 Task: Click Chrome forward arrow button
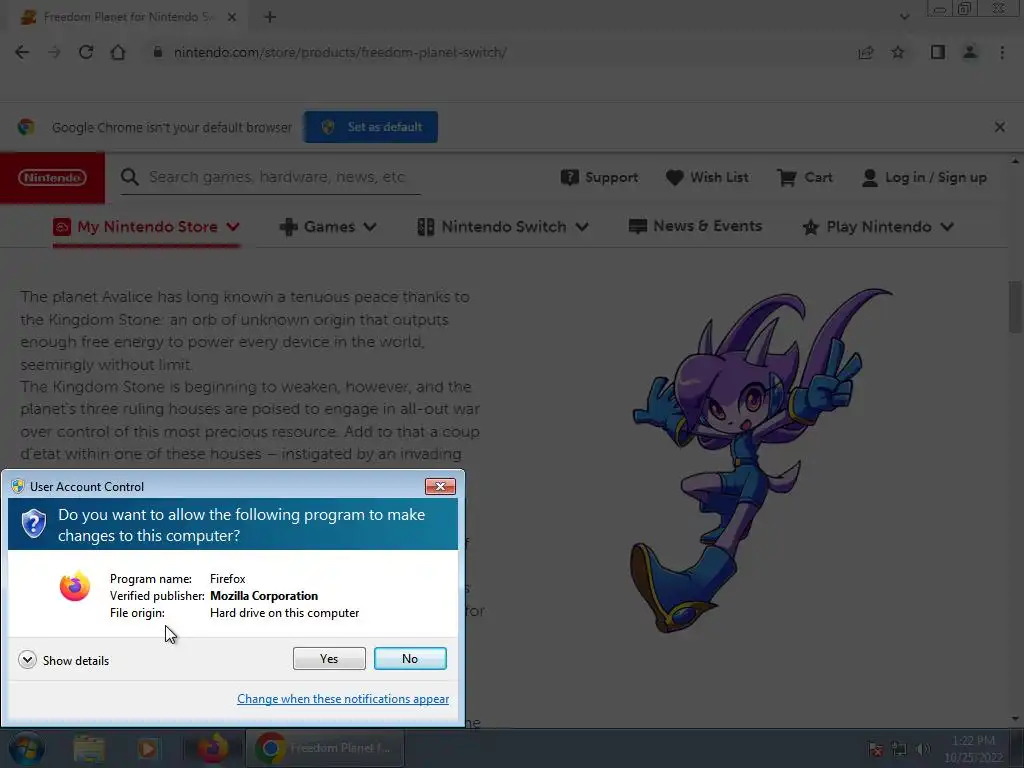click(54, 52)
